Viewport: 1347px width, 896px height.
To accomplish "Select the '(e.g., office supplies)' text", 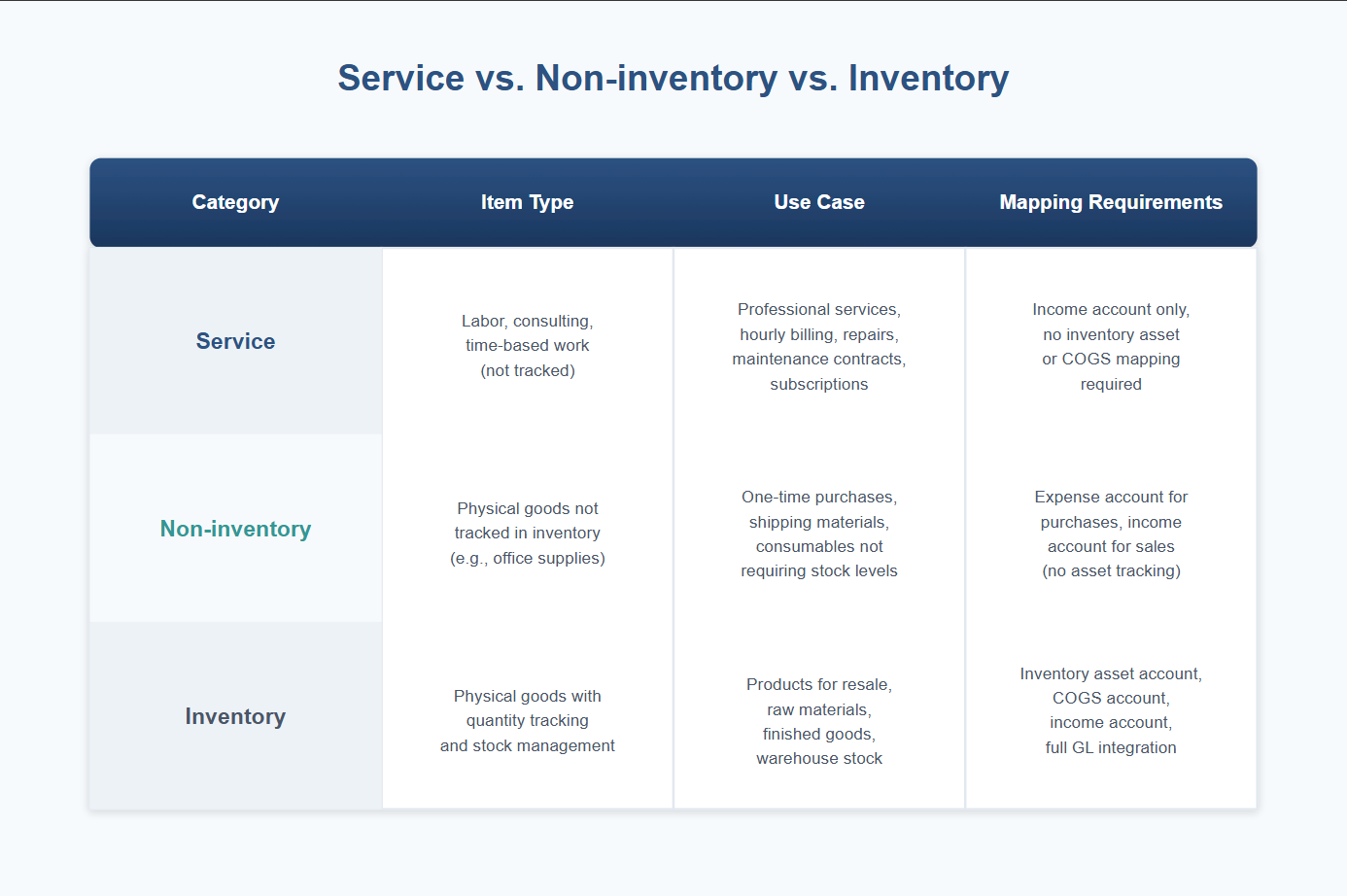I will point(528,558).
